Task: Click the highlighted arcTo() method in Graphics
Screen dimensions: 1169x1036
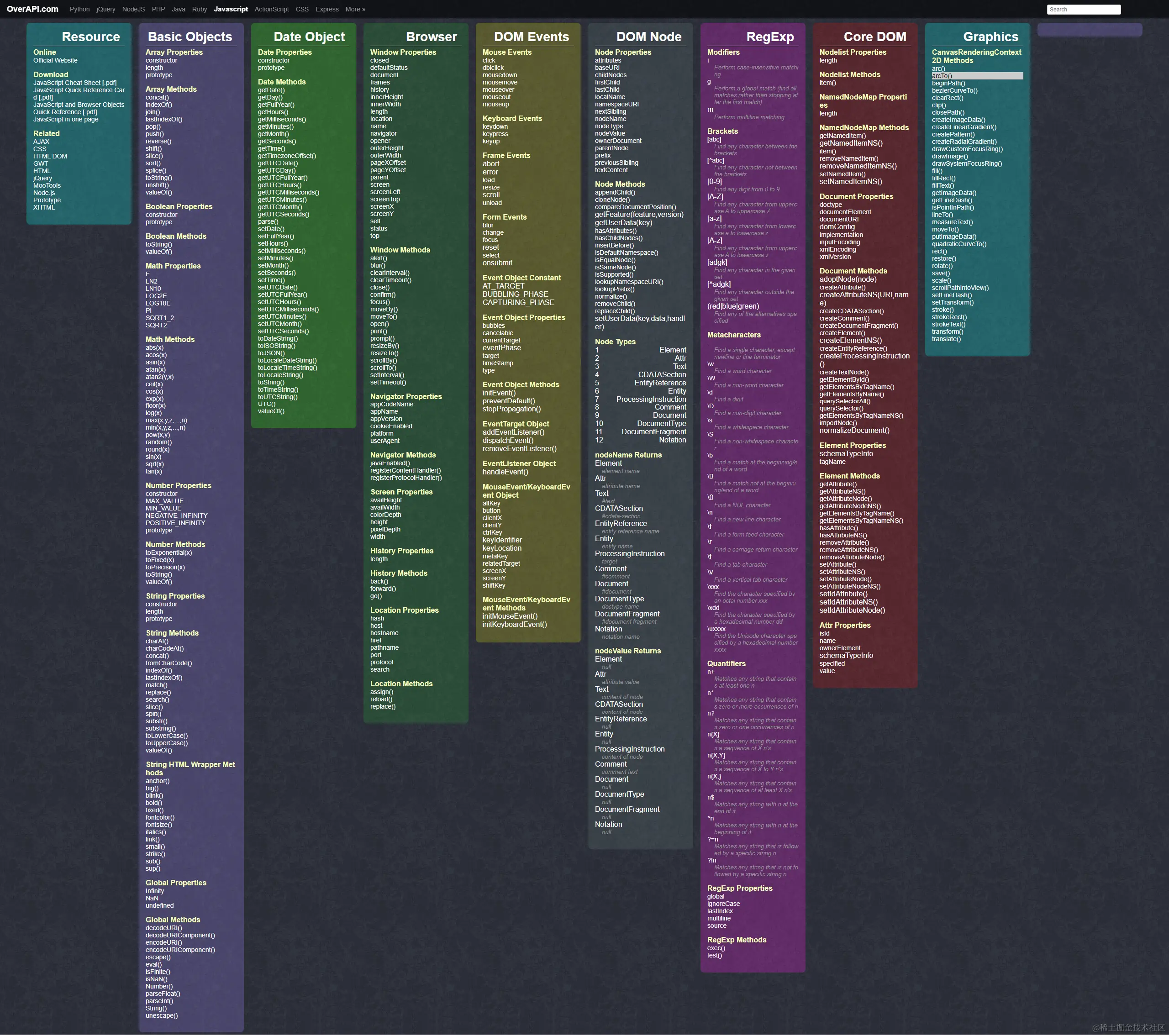Action: tap(942, 75)
